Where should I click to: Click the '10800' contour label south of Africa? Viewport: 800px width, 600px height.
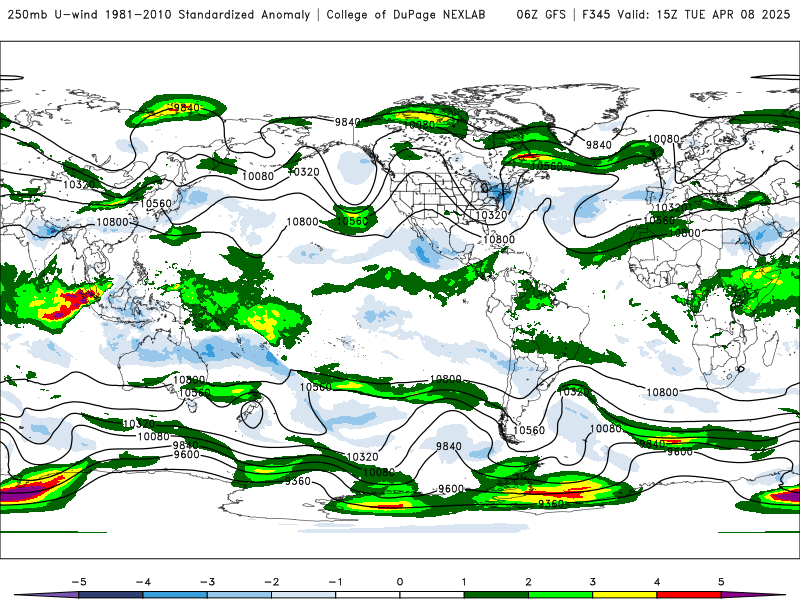coord(662,392)
